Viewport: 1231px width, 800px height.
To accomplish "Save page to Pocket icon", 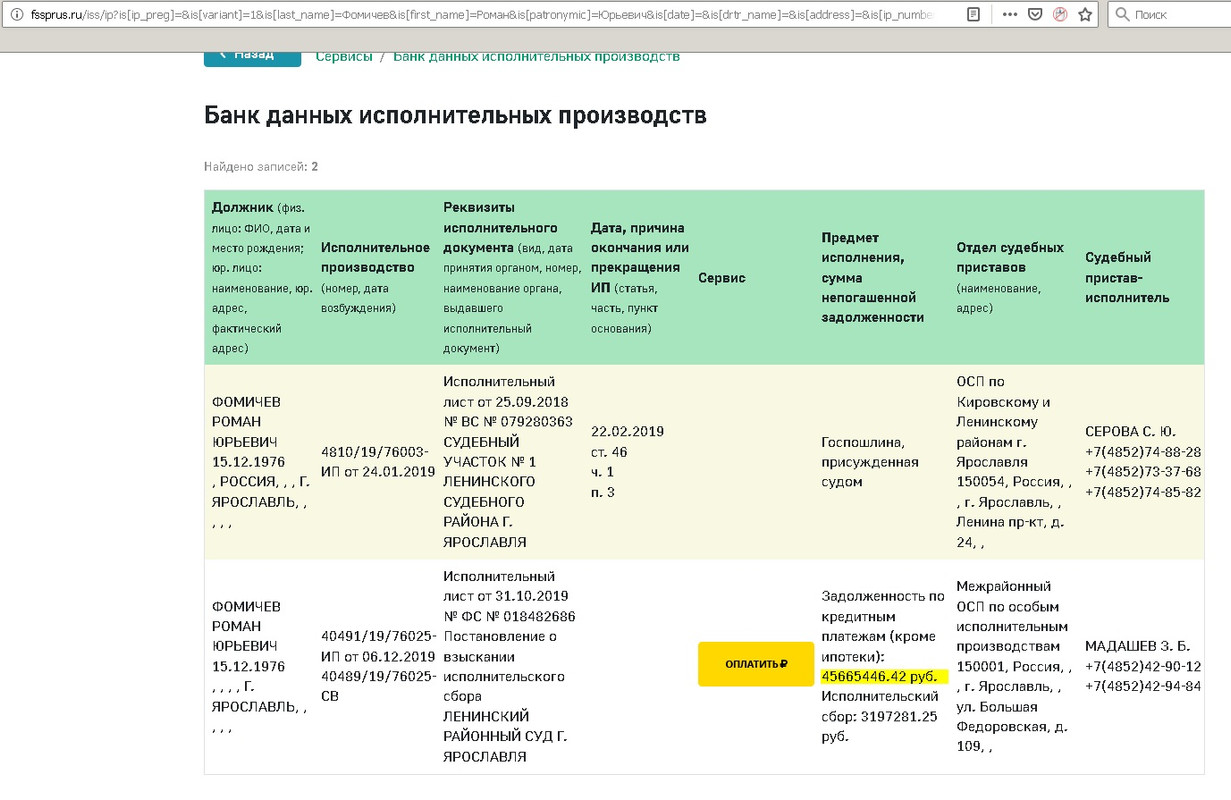I will coord(1035,15).
